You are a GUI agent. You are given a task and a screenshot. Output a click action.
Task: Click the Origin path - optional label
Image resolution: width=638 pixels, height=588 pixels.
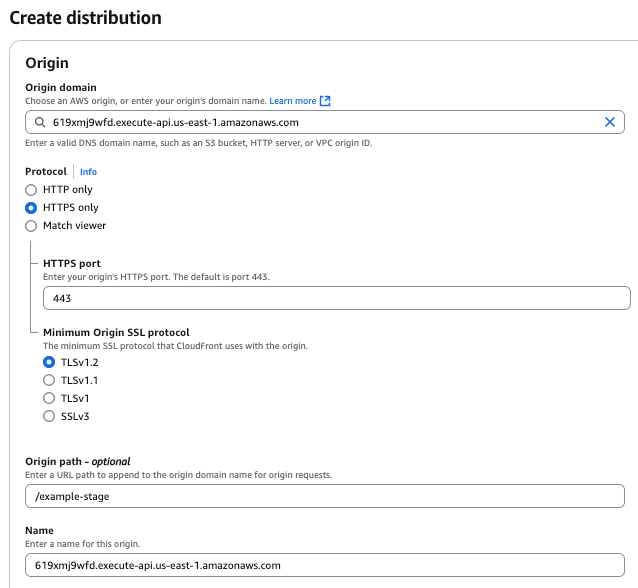78,461
